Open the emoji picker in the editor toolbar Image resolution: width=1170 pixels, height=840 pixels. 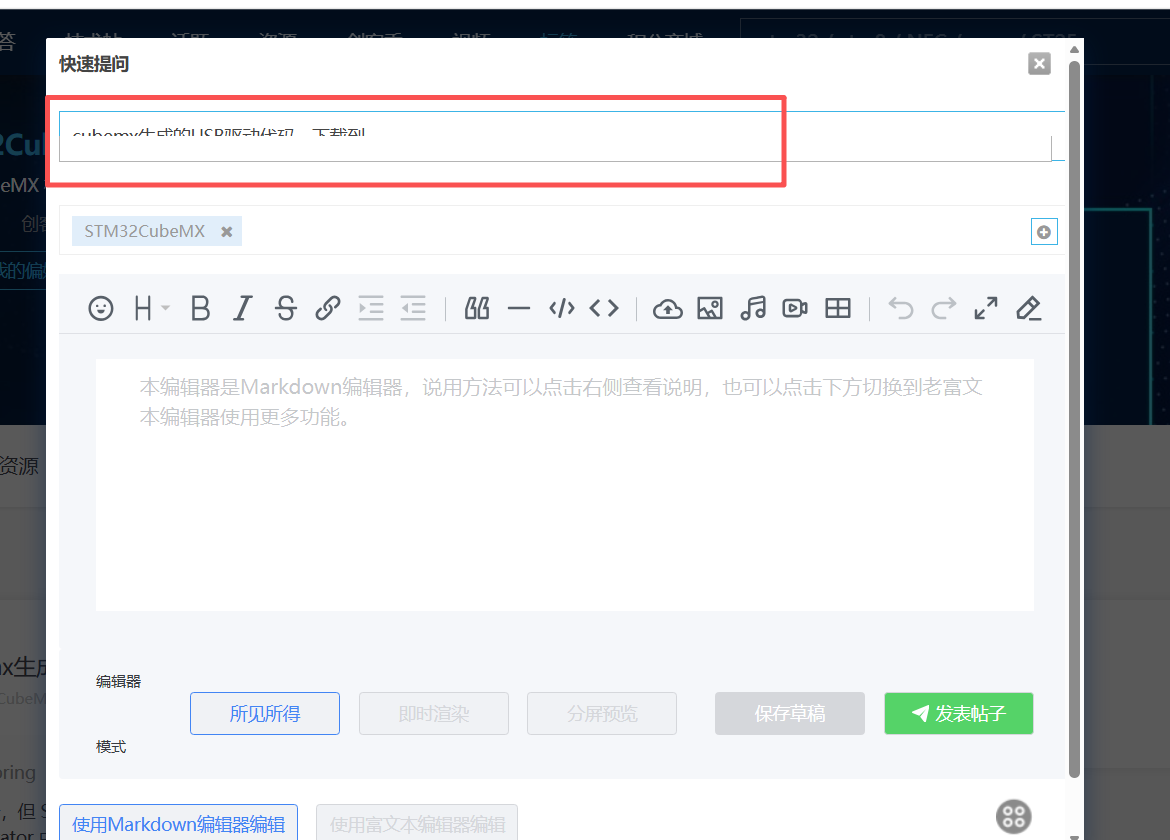coord(101,308)
